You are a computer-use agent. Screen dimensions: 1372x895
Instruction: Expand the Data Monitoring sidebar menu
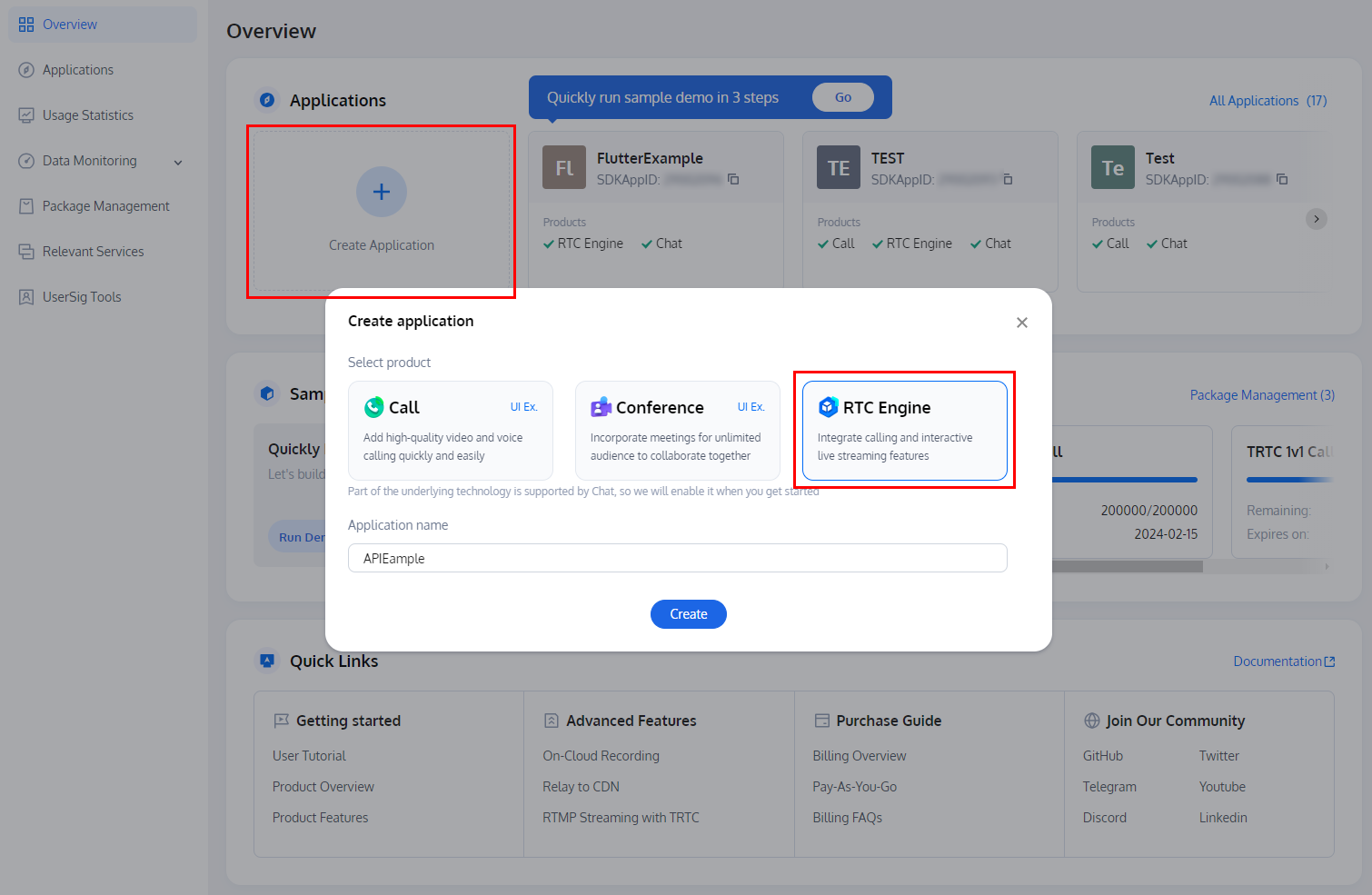click(178, 161)
